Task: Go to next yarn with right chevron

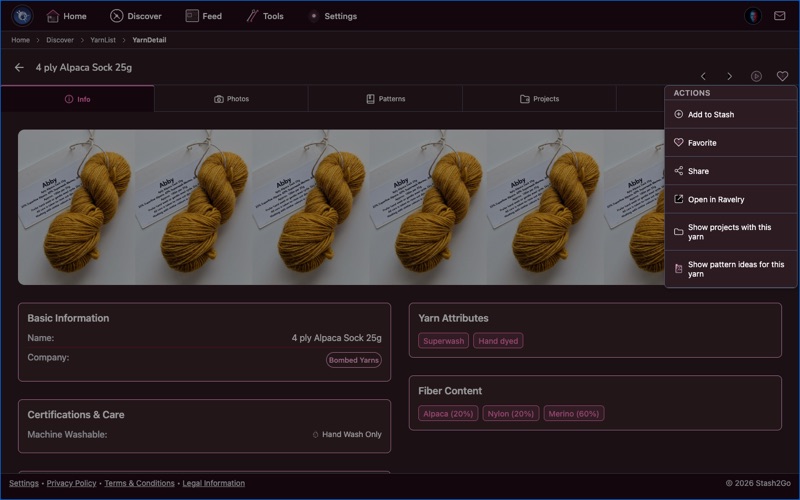Action: (729, 76)
